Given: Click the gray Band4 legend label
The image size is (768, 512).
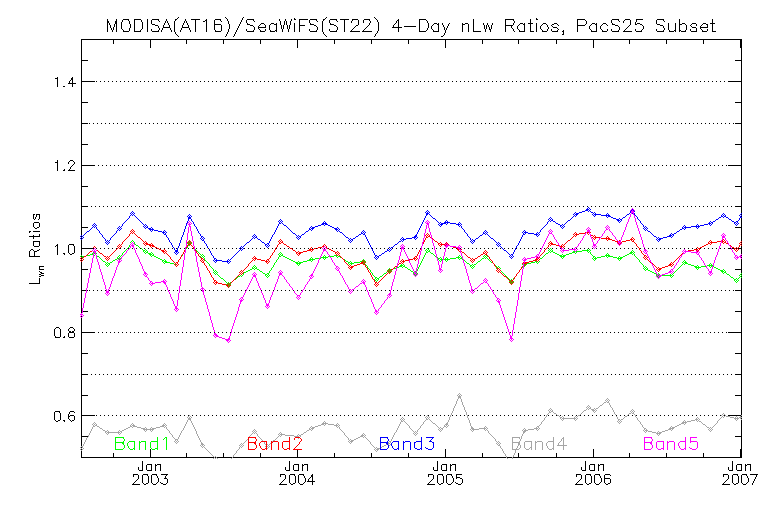Looking at the screenshot, I should tap(539, 444).
